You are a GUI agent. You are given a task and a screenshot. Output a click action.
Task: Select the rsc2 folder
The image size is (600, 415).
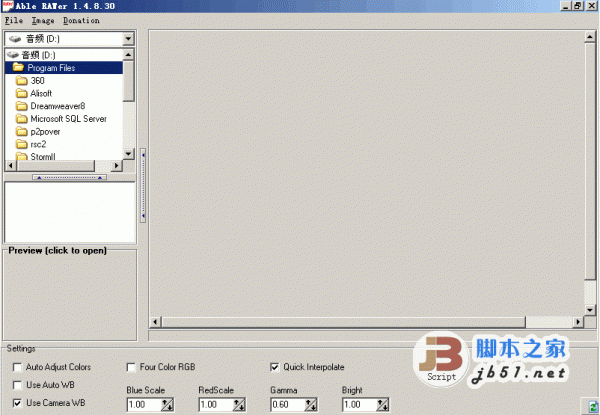pos(38,144)
